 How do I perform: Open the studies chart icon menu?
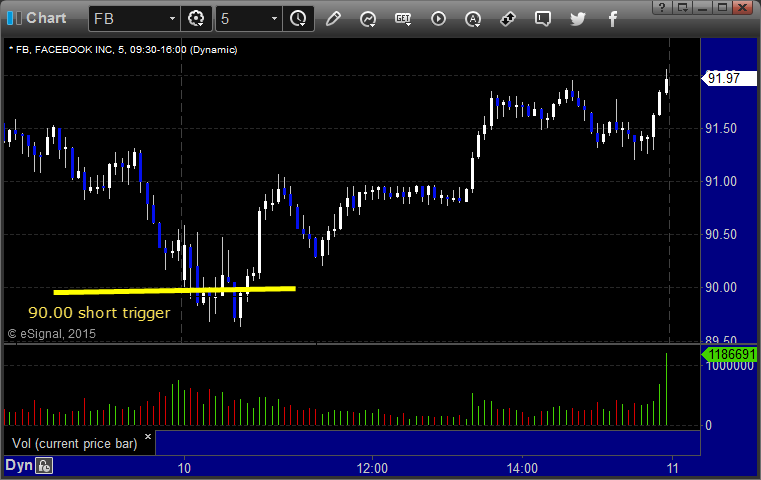(368, 19)
